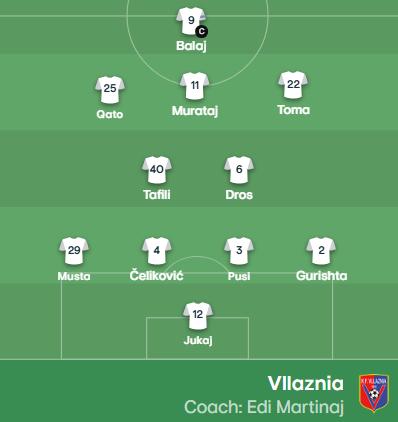Open Čeliković's number 4 shirt icon
This screenshot has height=422, width=398.
[157, 251]
